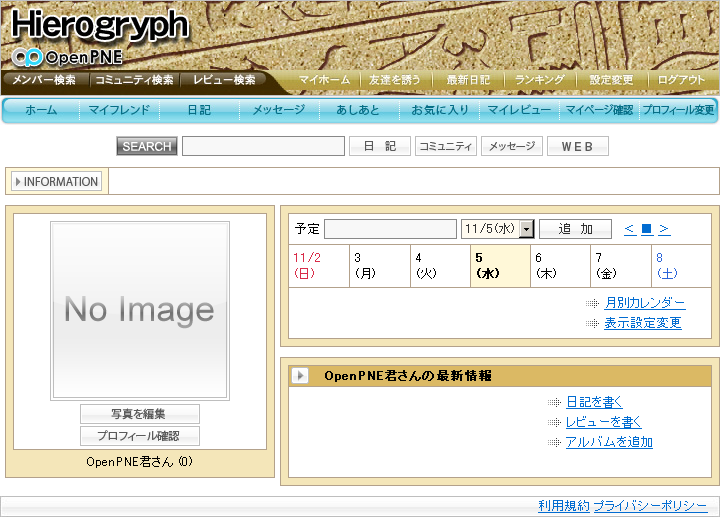Open the 利用規約 footer link
This screenshot has width=720, height=517.
pyautogui.click(x=564, y=506)
